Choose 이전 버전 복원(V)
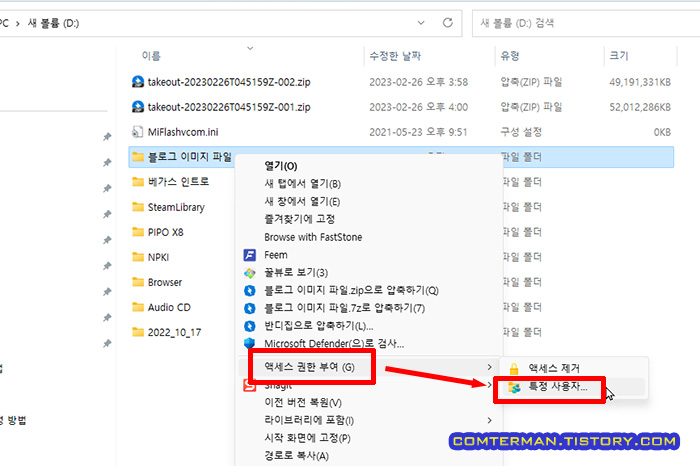 coord(303,402)
